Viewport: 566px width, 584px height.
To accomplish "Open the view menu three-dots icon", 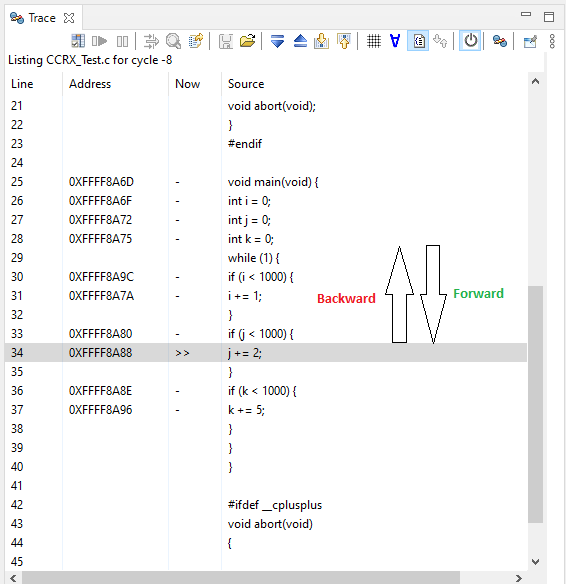I will pyautogui.click(x=552, y=41).
